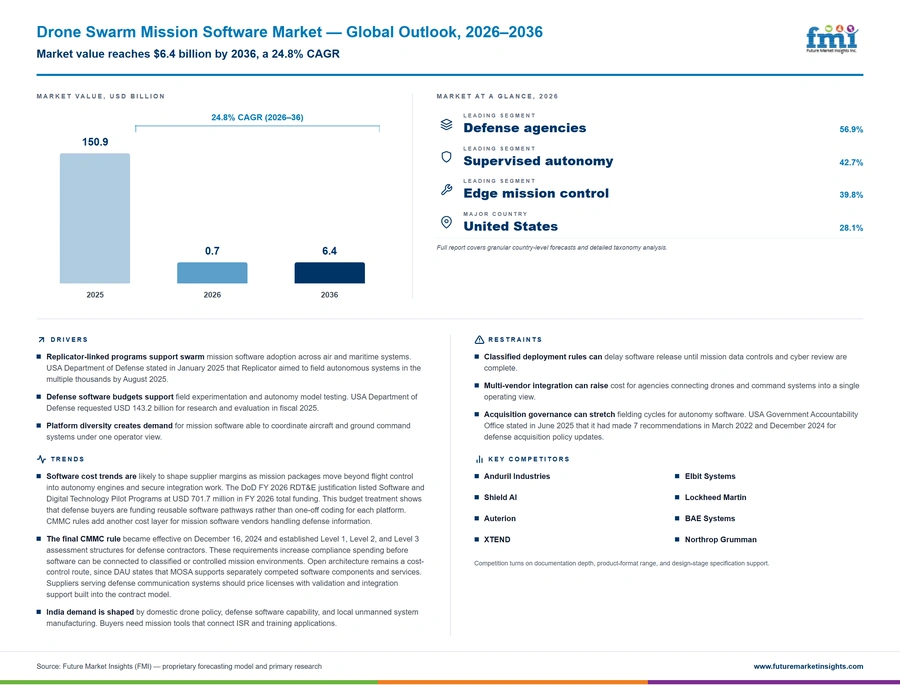The width and height of the screenshot is (900, 685).
Task: Click the bar chart icon next to Key Competitors
Action: point(479,459)
